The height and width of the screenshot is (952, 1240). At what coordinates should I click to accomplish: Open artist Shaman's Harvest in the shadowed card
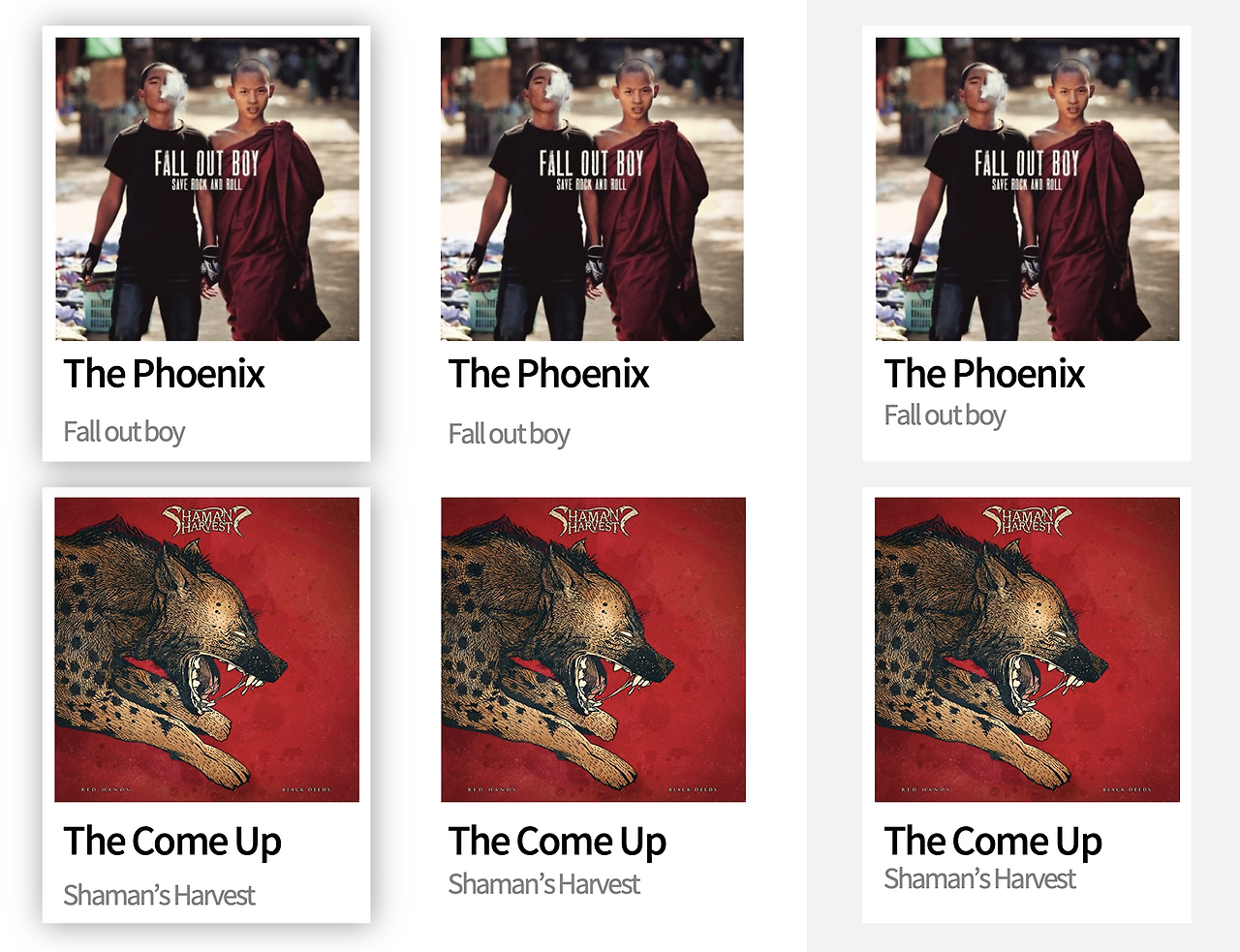[x=159, y=896]
